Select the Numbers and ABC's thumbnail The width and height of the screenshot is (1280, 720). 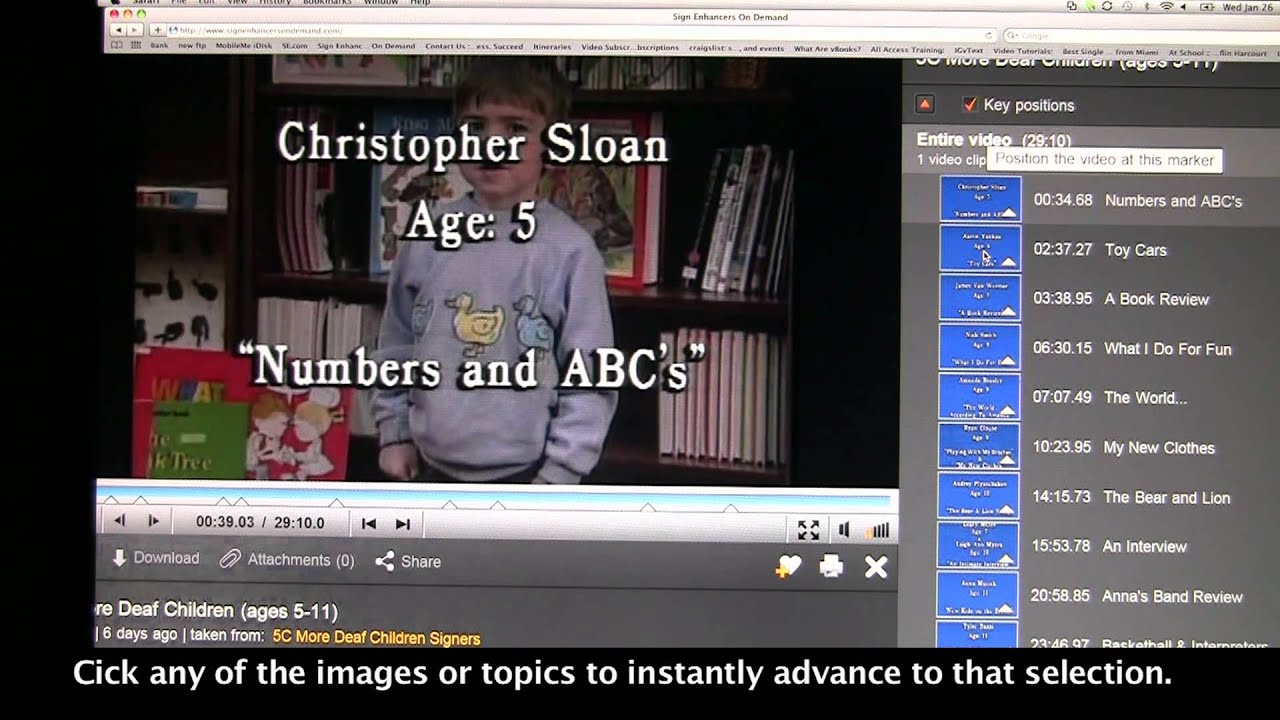tap(980, 199)
